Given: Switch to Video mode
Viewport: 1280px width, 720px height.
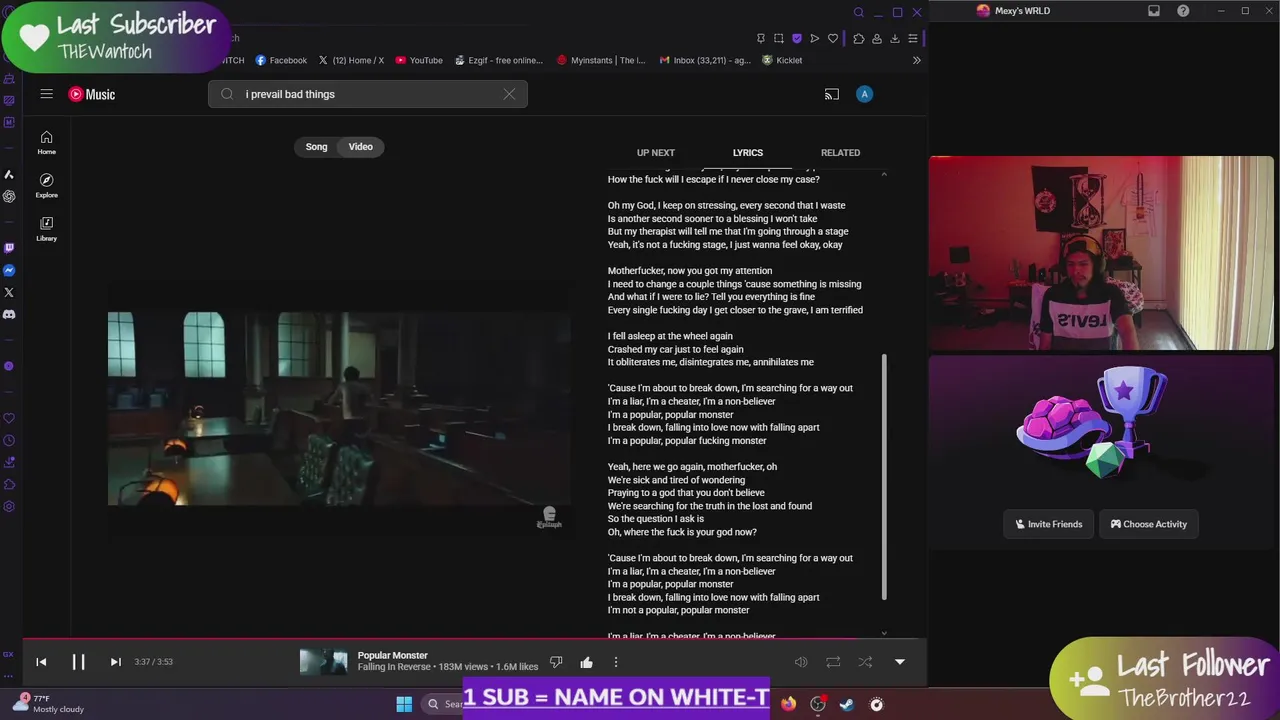Looking at the screenshot, I should [x=360, y=147].
